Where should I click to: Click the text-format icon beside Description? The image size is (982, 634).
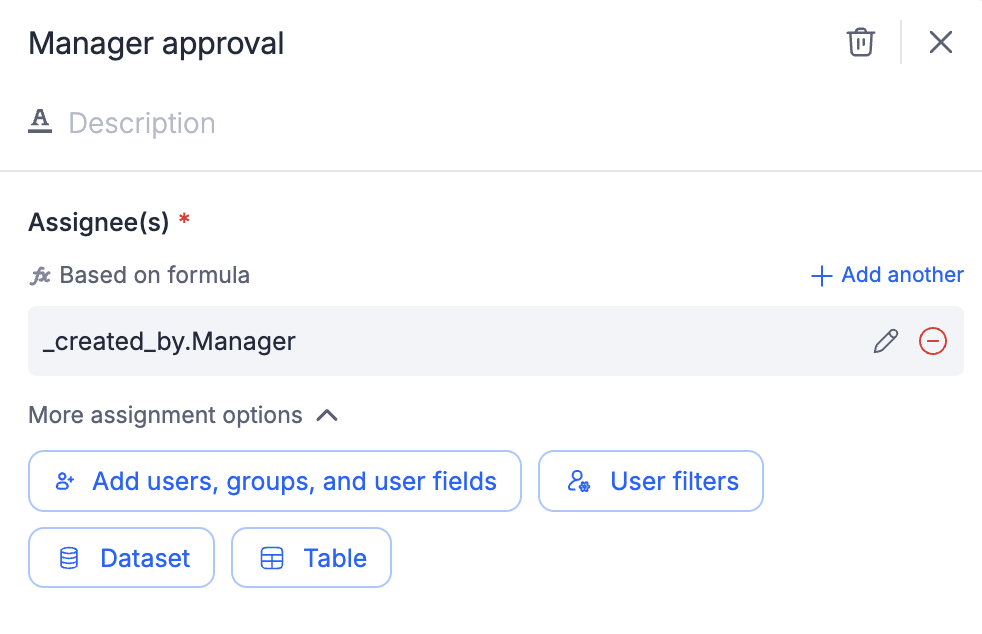coord(40,122)
